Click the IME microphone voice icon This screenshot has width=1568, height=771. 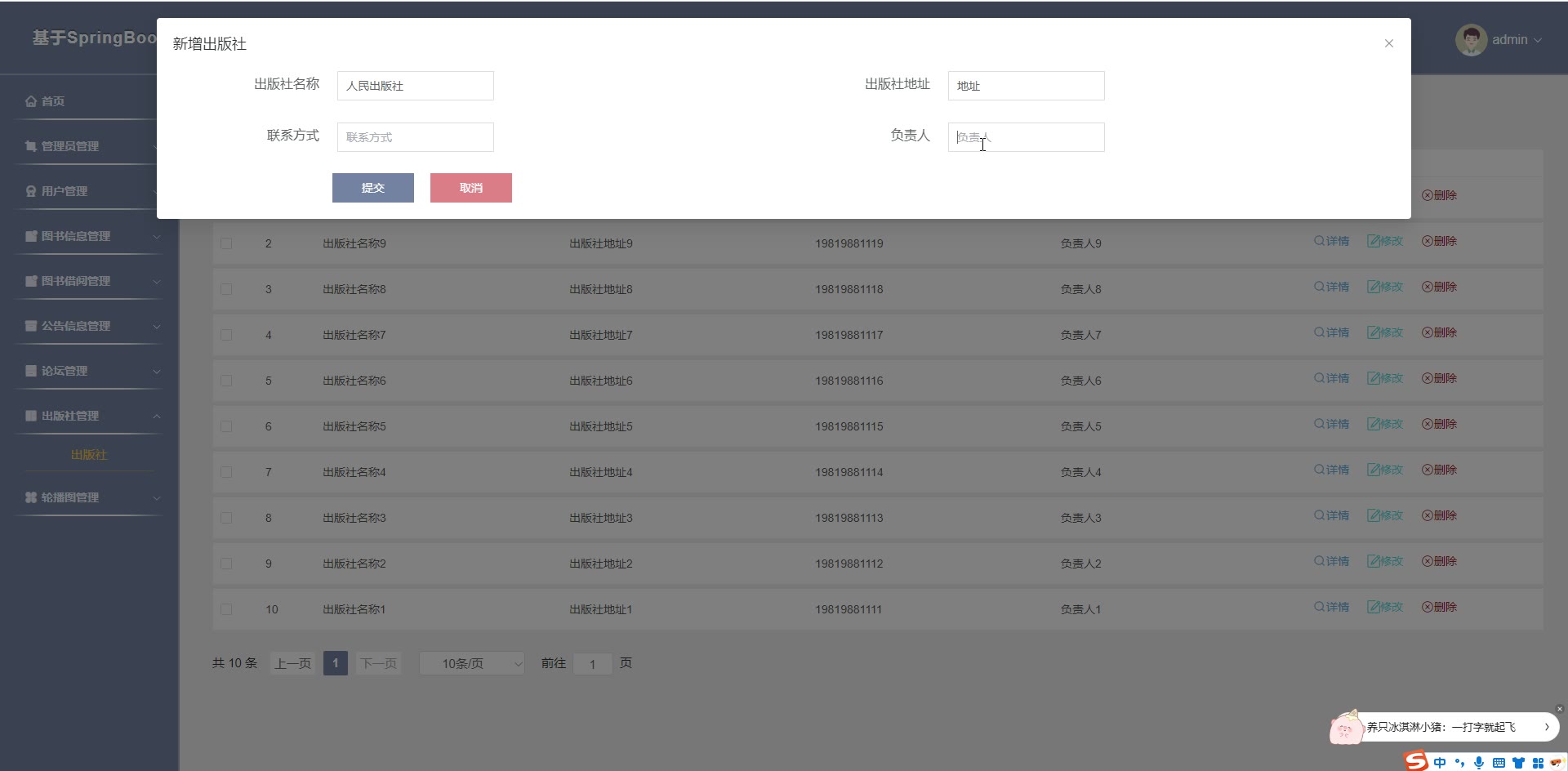(1479, 763)
